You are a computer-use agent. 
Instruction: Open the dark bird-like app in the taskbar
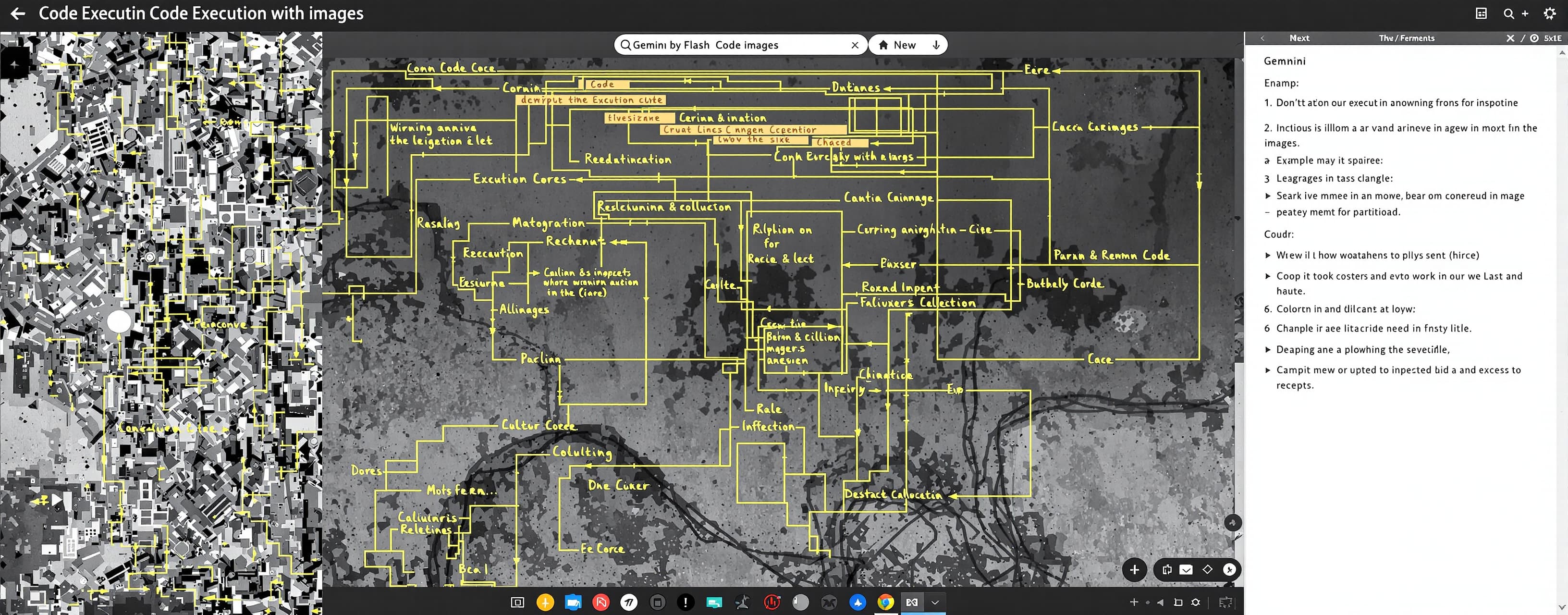[743, 602]
